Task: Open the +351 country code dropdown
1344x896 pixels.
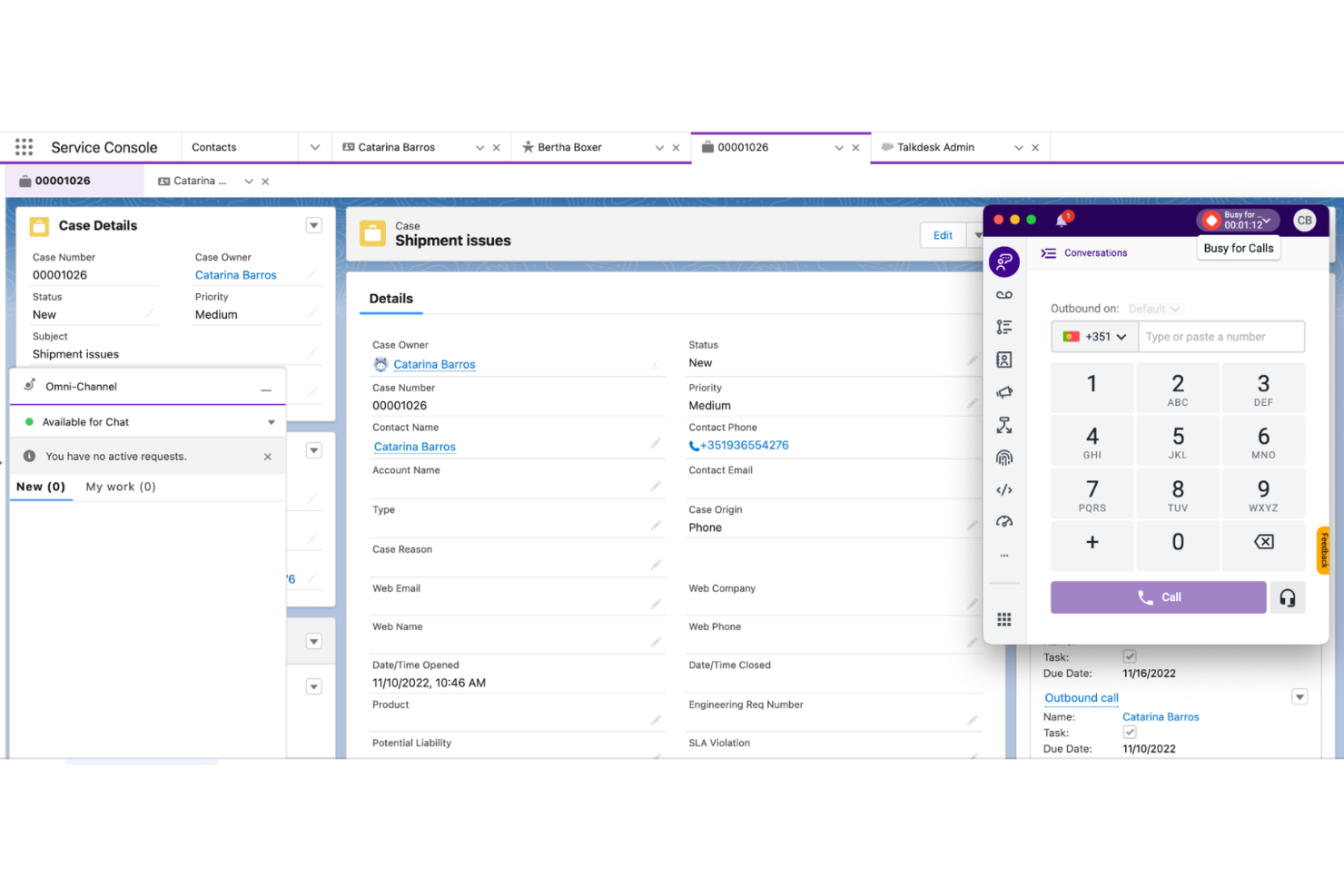Action: pyautogui.click(x=1094, y=336)
